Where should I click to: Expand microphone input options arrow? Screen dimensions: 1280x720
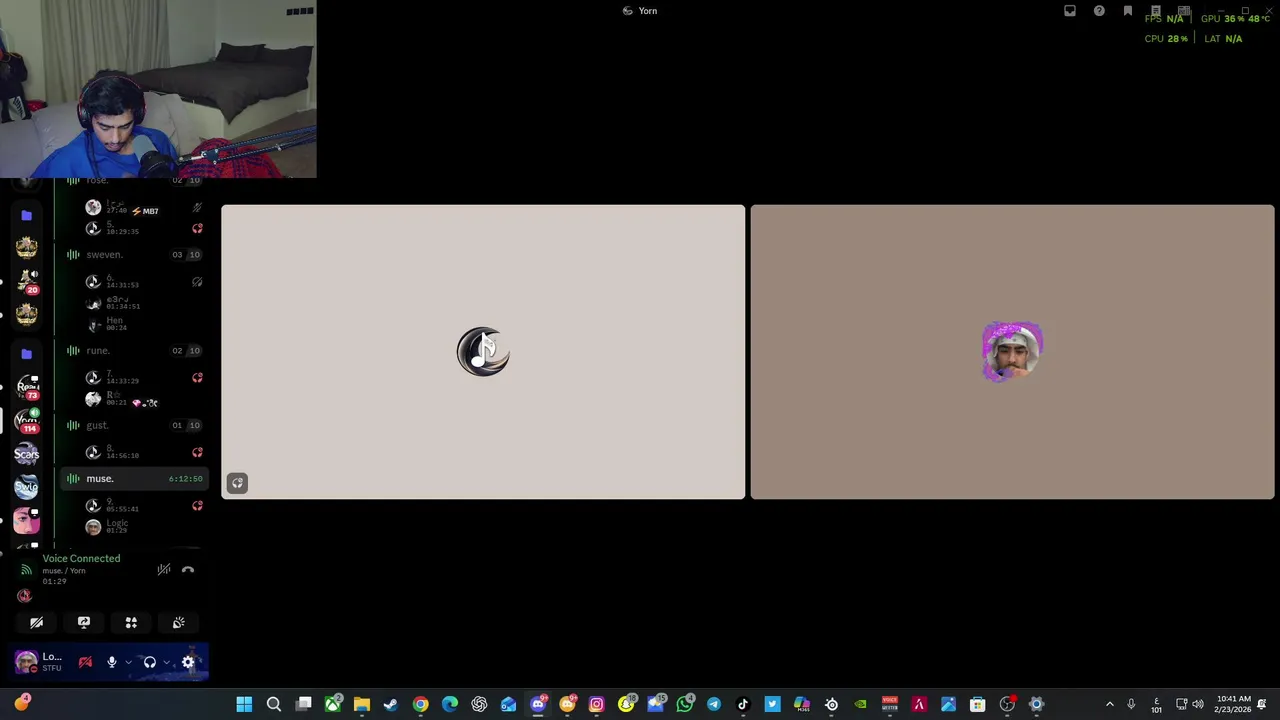click(x=128, y=662)
